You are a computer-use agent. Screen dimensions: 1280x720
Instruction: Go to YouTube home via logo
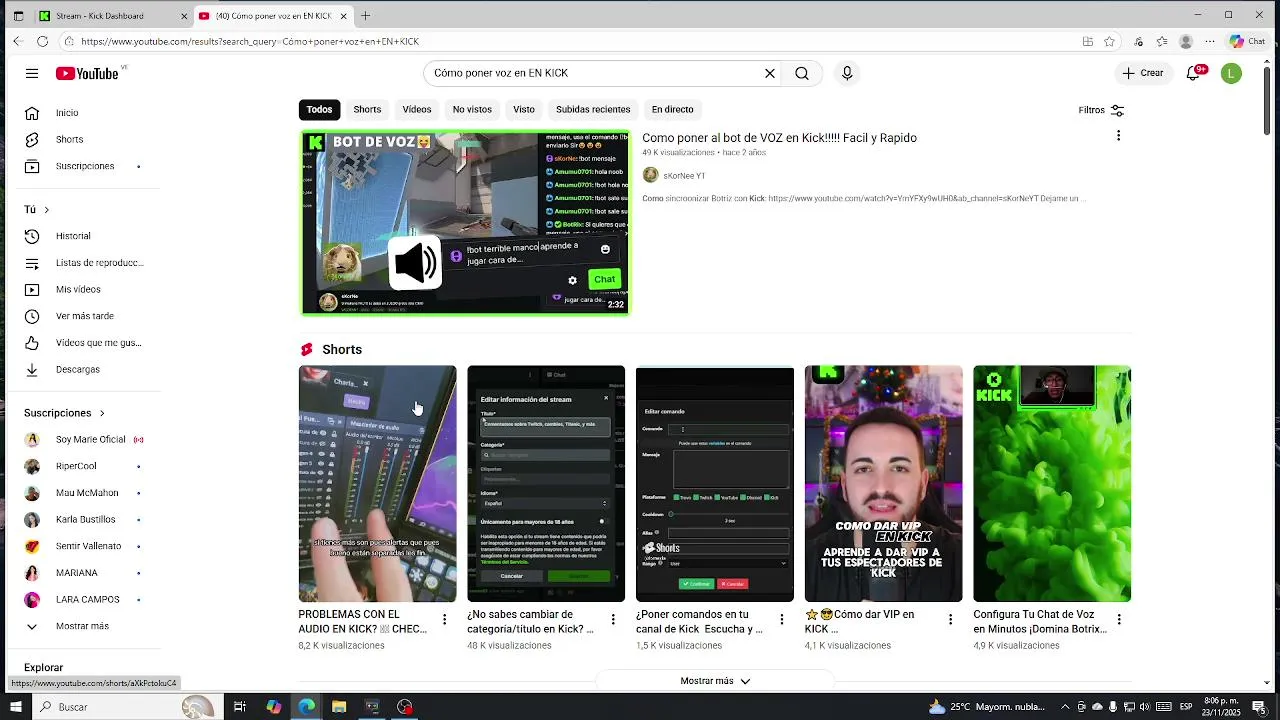[x=88, y=73]
